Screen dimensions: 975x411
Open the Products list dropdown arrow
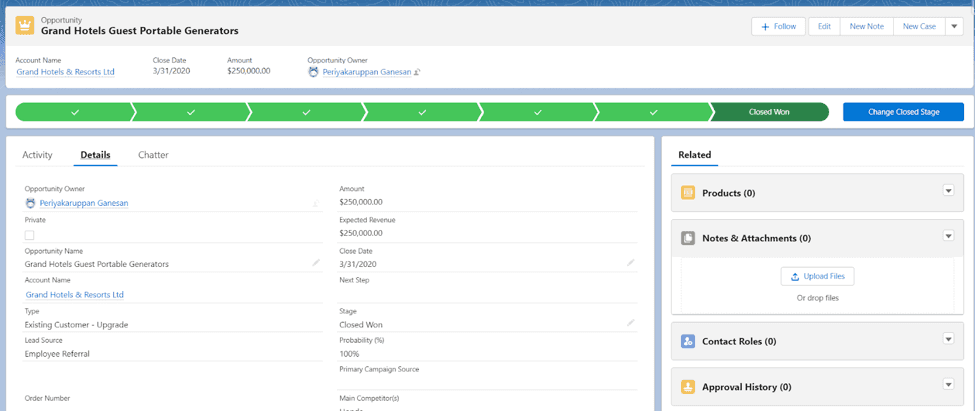[948, 190]
